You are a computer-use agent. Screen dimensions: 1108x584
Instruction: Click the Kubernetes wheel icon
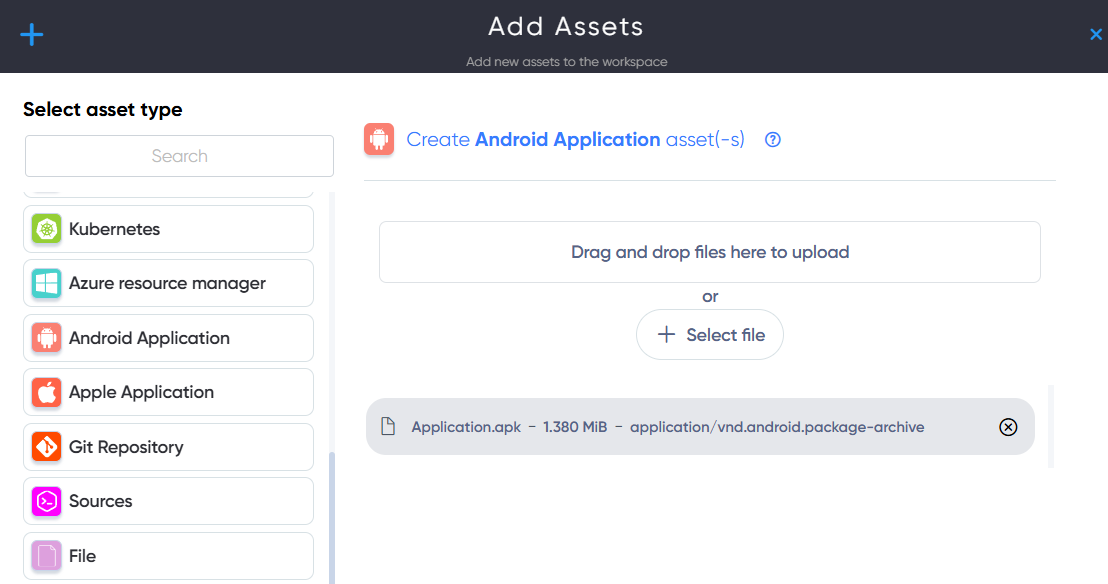click(47, 229)
